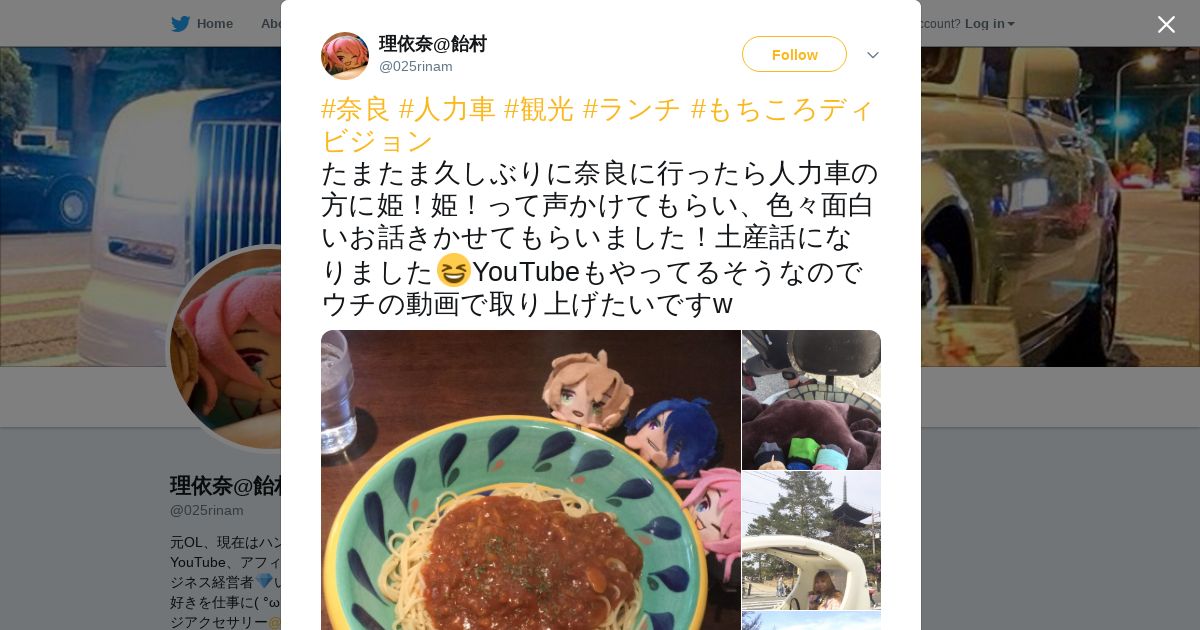The image size is (1200, 630).
Task: Follow the user 理依奈@飴村
Action: tap(794, 54)
